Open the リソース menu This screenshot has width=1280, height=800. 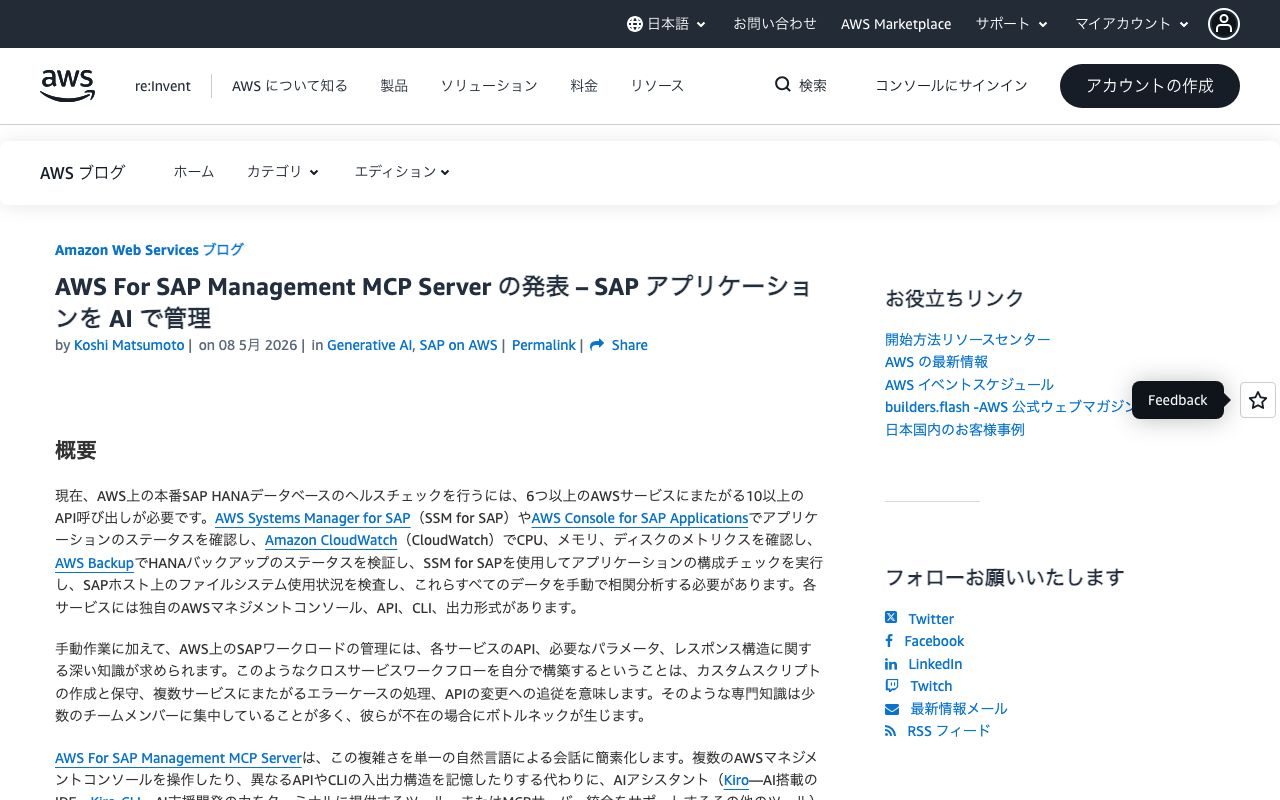(x=657, y=86)
